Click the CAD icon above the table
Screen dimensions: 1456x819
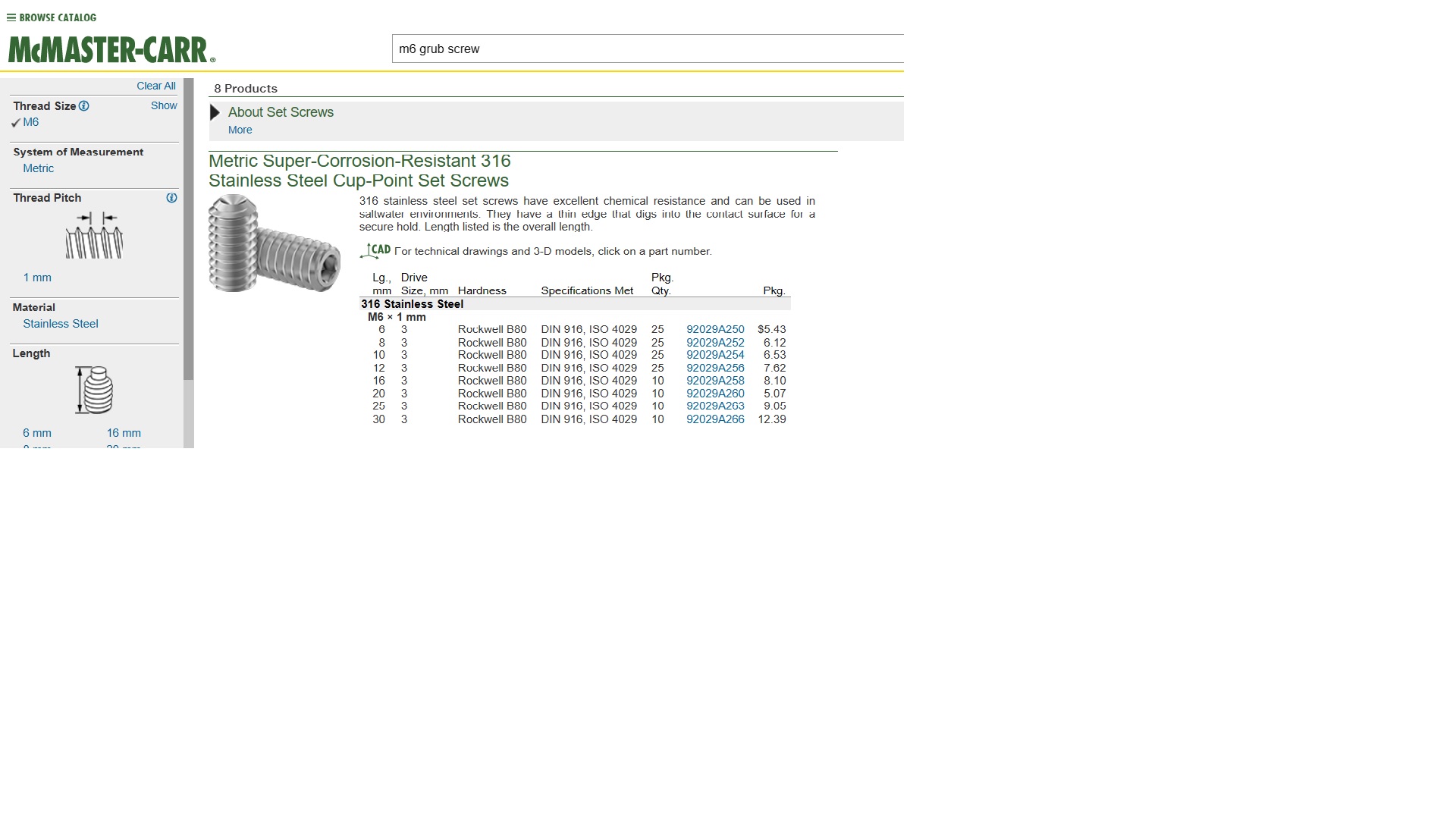tap(375, 250)
